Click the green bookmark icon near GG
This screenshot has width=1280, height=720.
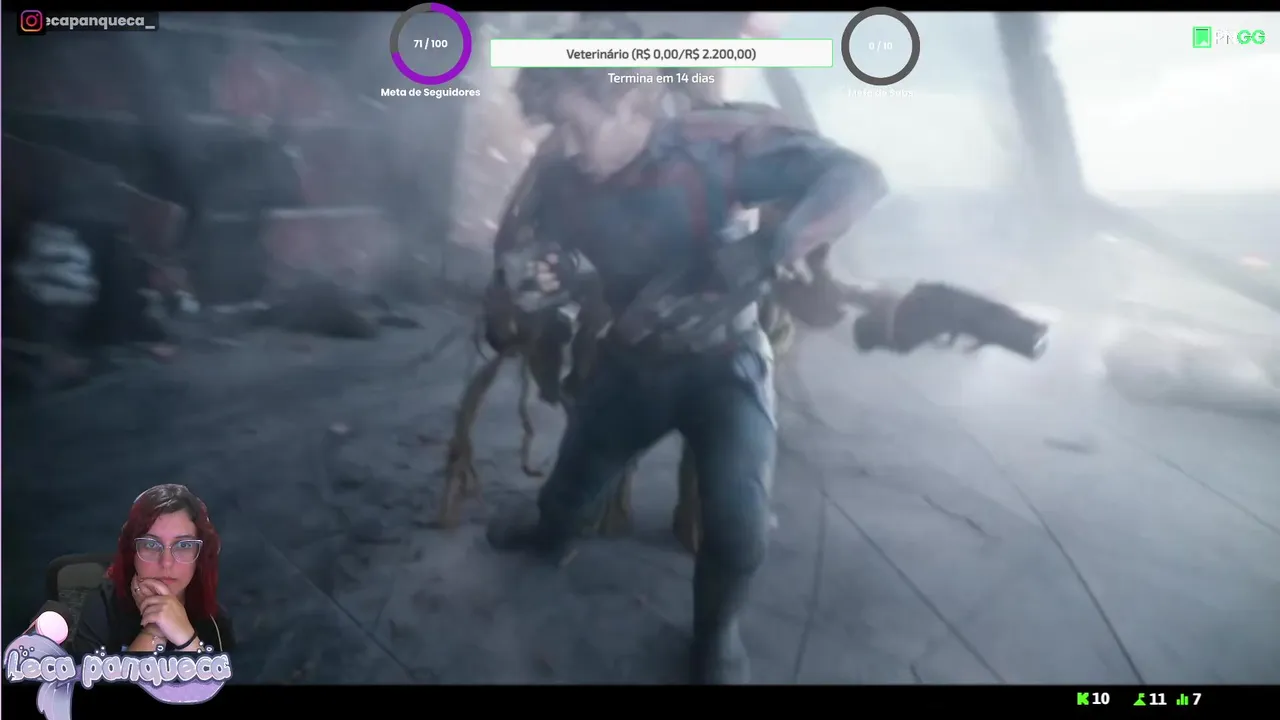point(1202,38)
